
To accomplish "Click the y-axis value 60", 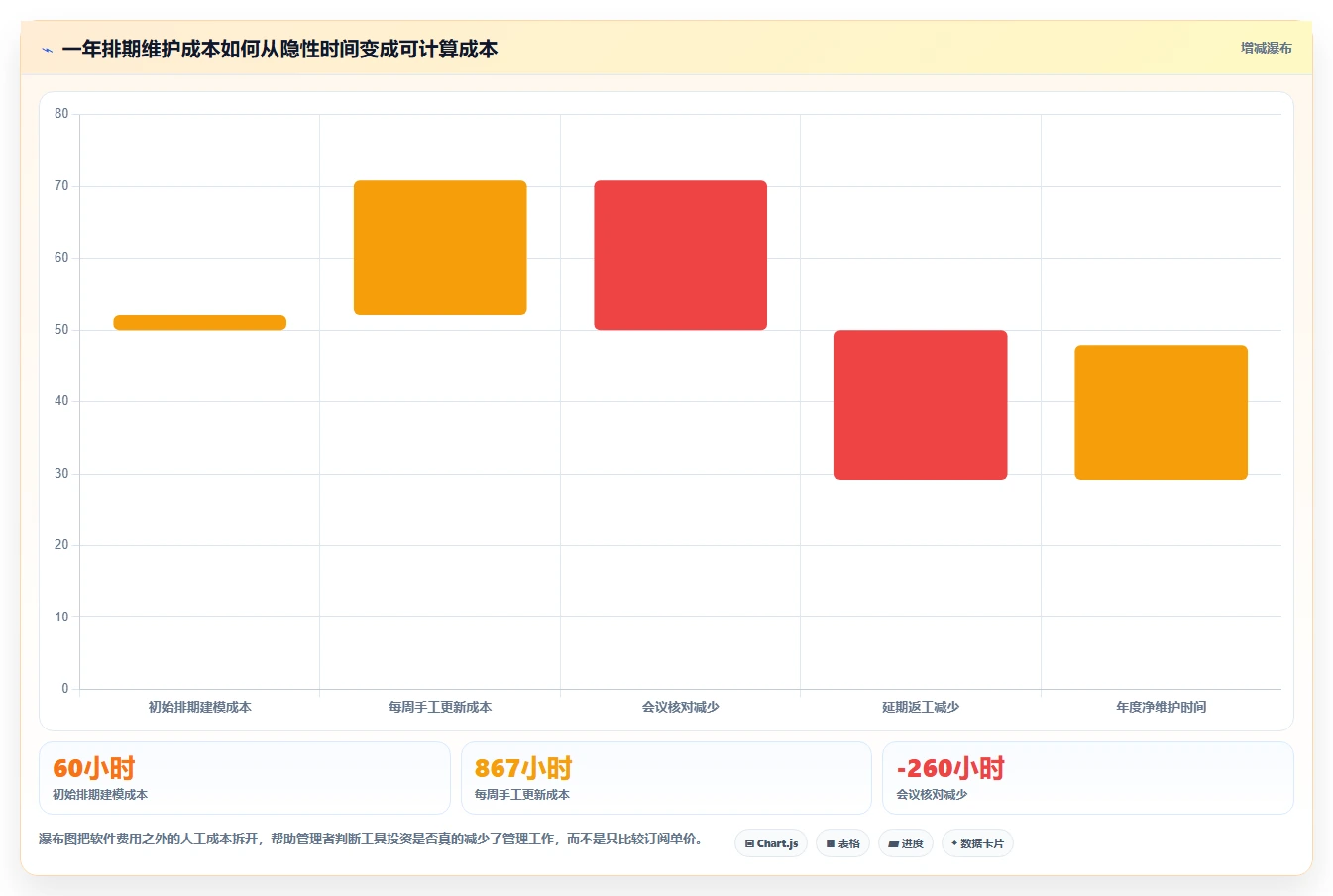I will (x=61, y=258).
